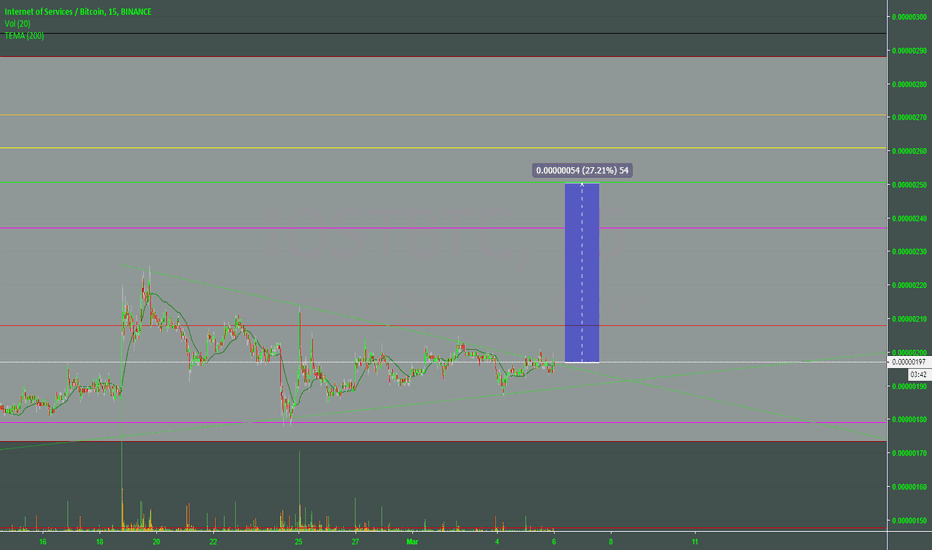Click the date label 8 on time axis
Image resolution: width=932 pixels, height=550 pixels.
point(610,542)
